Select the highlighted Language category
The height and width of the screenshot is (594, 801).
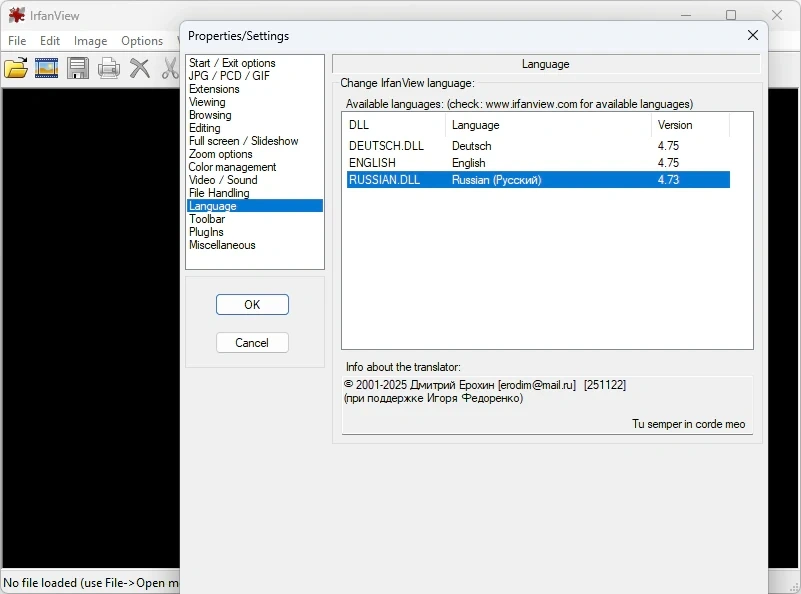[x=255, y=206]
